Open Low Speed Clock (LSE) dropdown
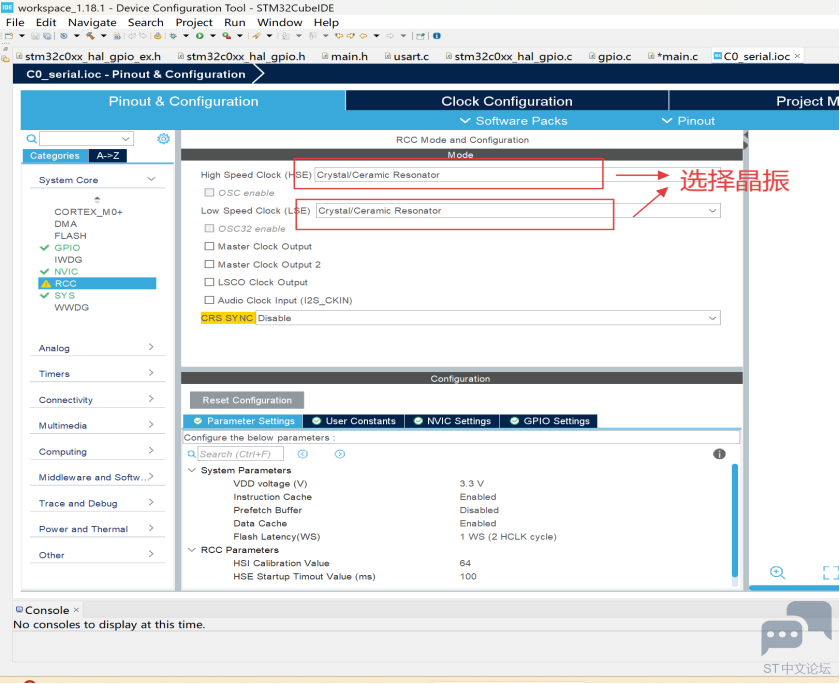This screenshot has width=840, height=684. 518,211
